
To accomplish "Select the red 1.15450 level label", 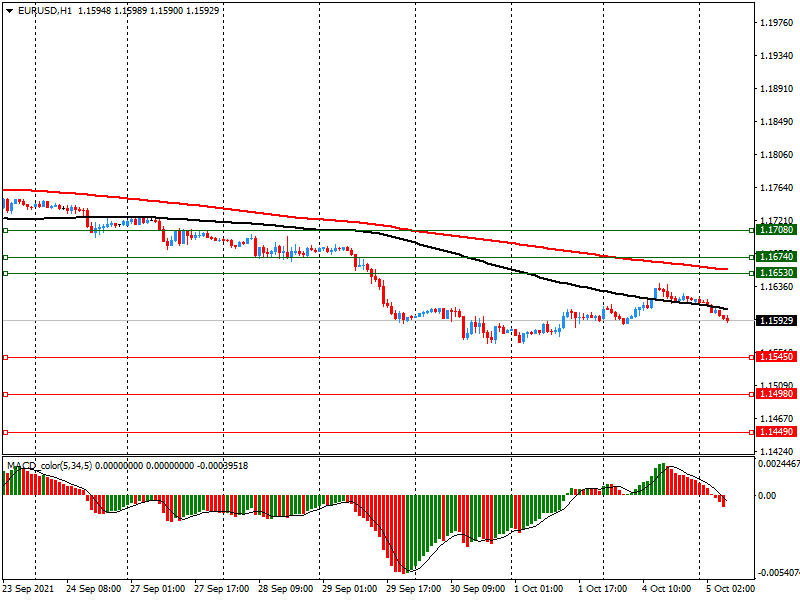I will 776,357.
